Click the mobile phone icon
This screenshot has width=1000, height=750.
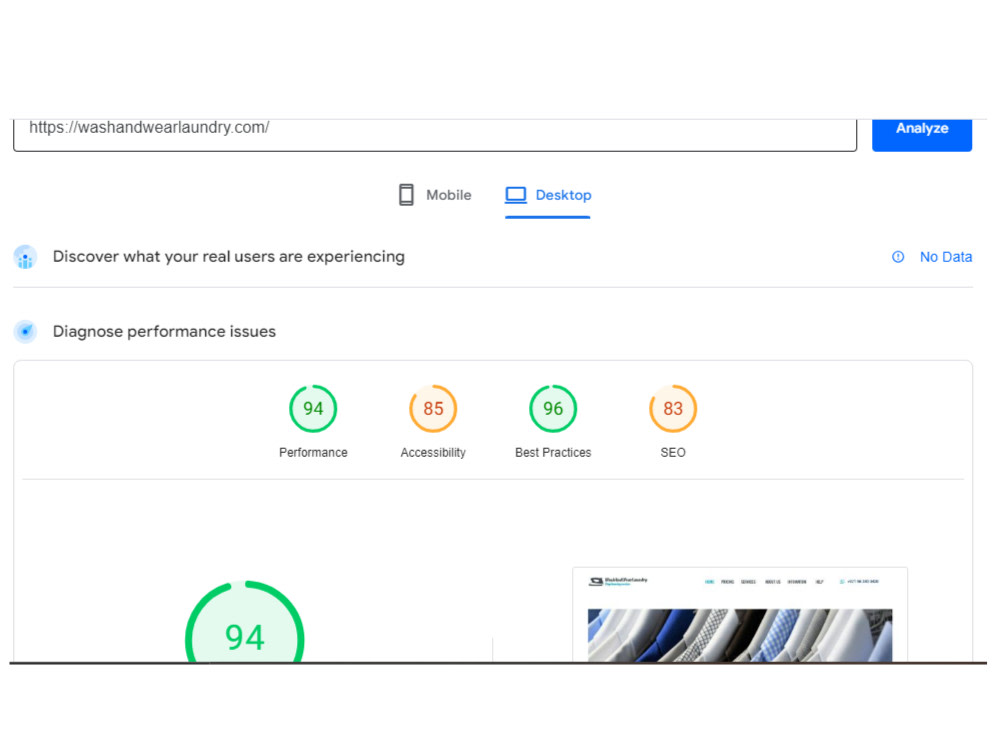pos(406,195)
